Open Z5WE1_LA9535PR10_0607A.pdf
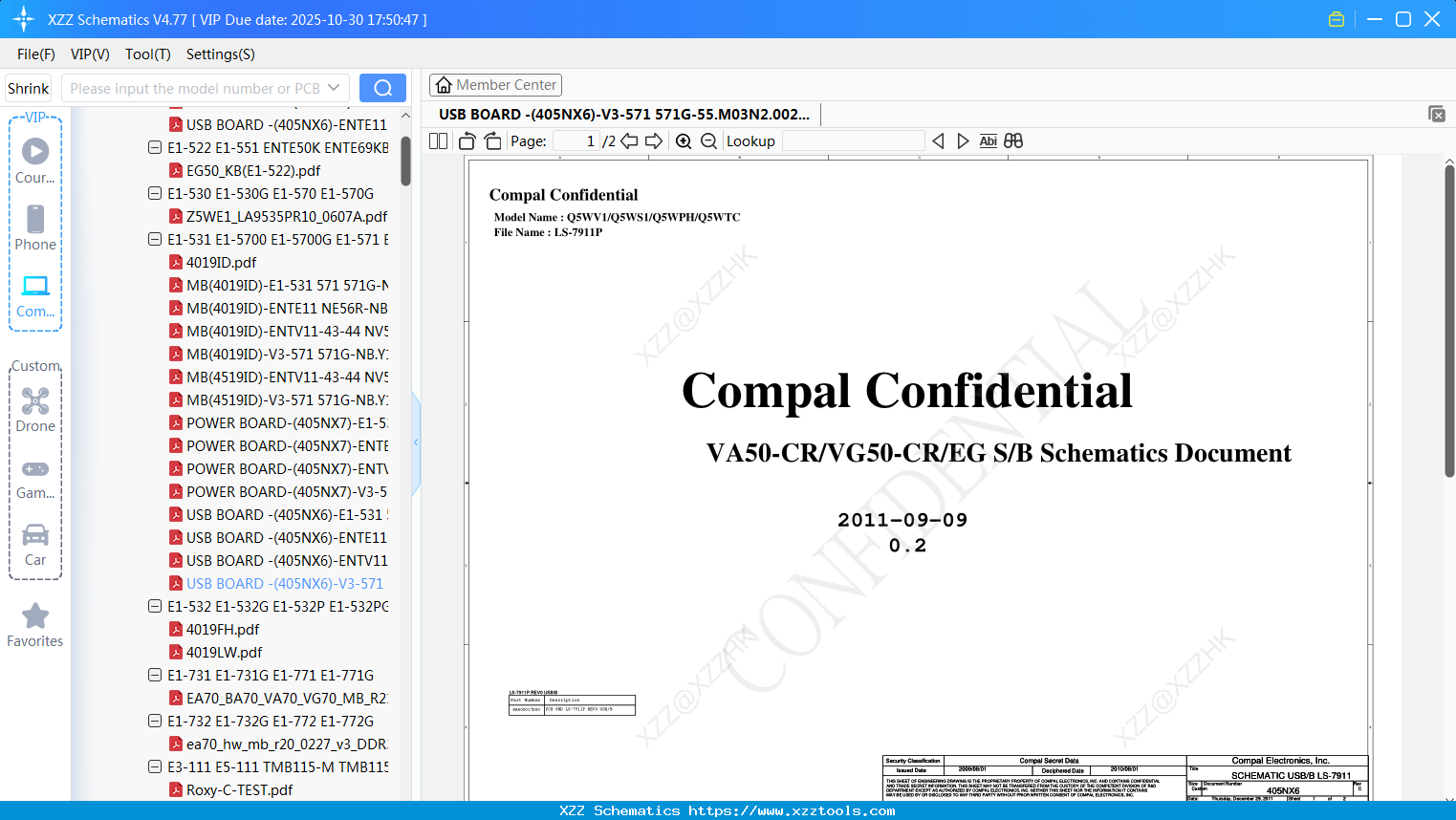The width and height of the screenshot is (1456, 820). pyautogui.click(x=287, y=216)
